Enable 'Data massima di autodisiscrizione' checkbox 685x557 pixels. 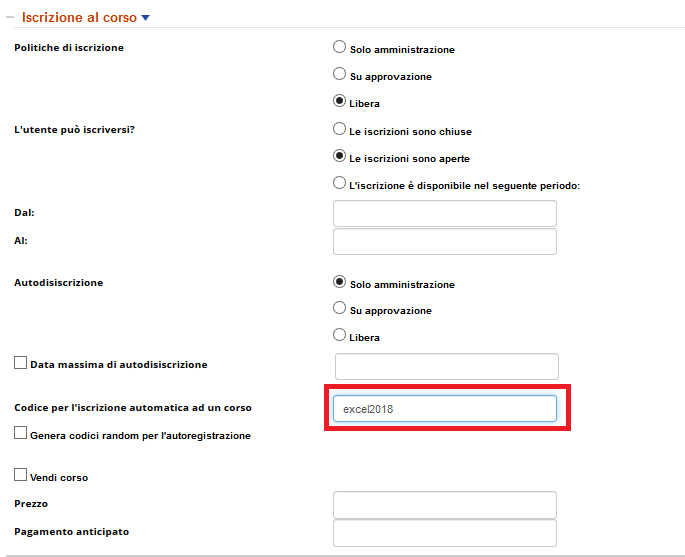(x=21, y=364)
